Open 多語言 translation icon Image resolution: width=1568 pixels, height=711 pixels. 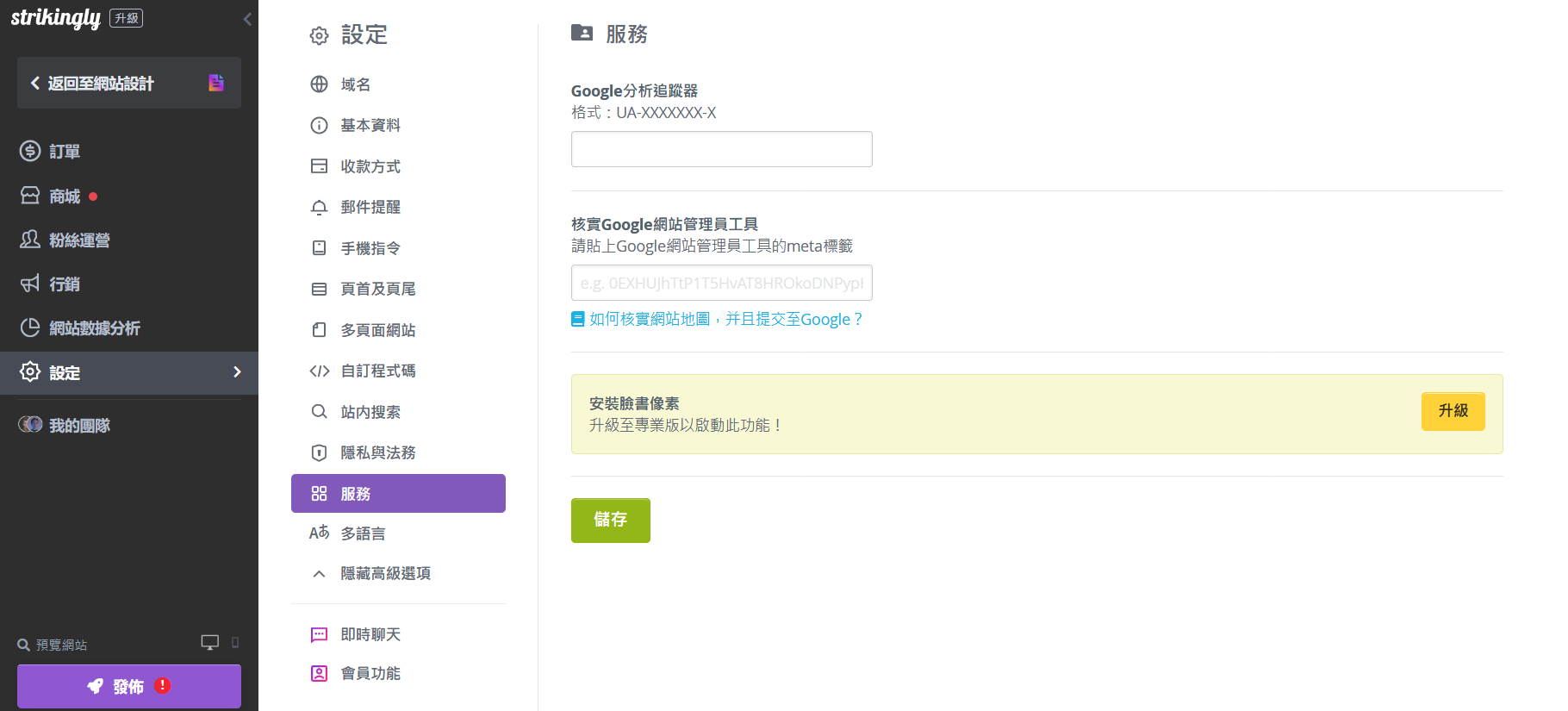[320, 533]
